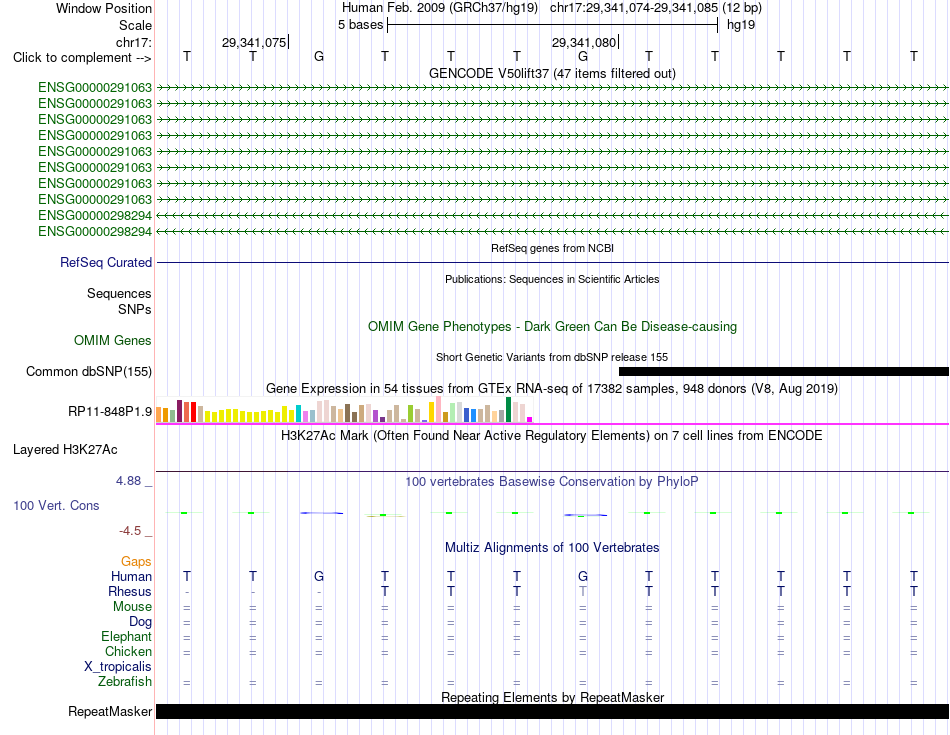Image resolution: width=950 pixels, height=735 pixels.
Task: Click "Click to complement -->" to complement the bases
Action: [82, 58]
